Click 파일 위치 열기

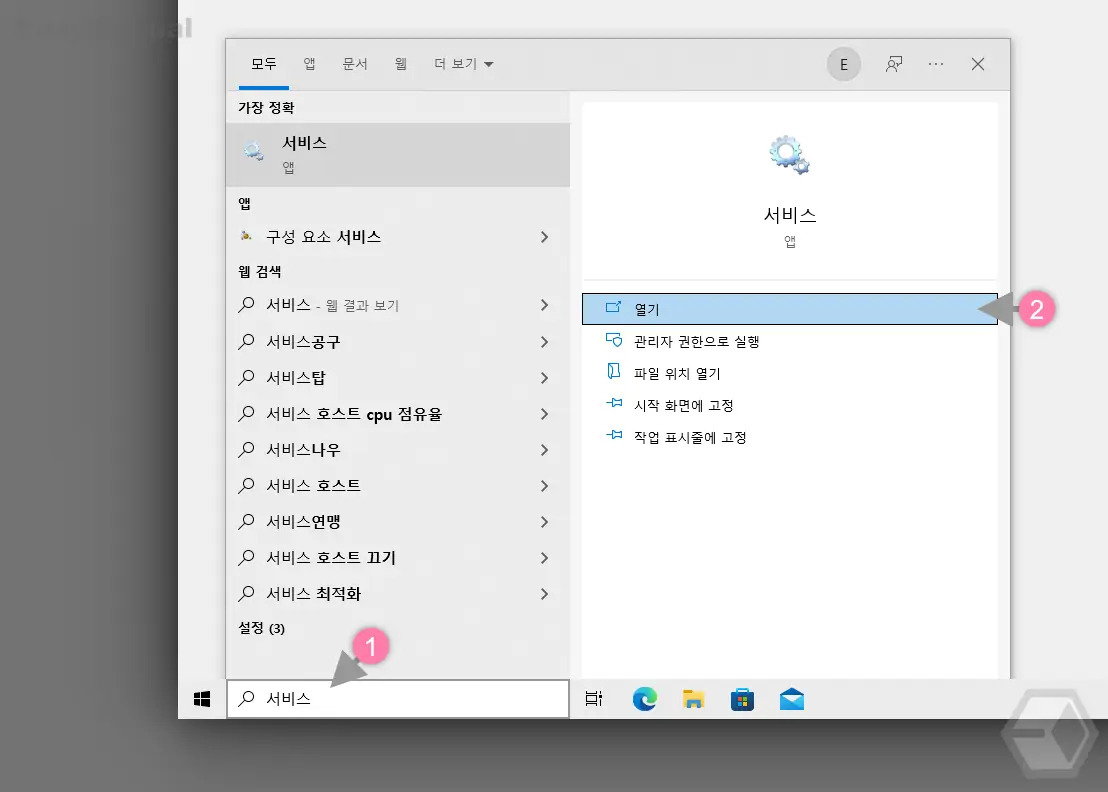(789, 373)
